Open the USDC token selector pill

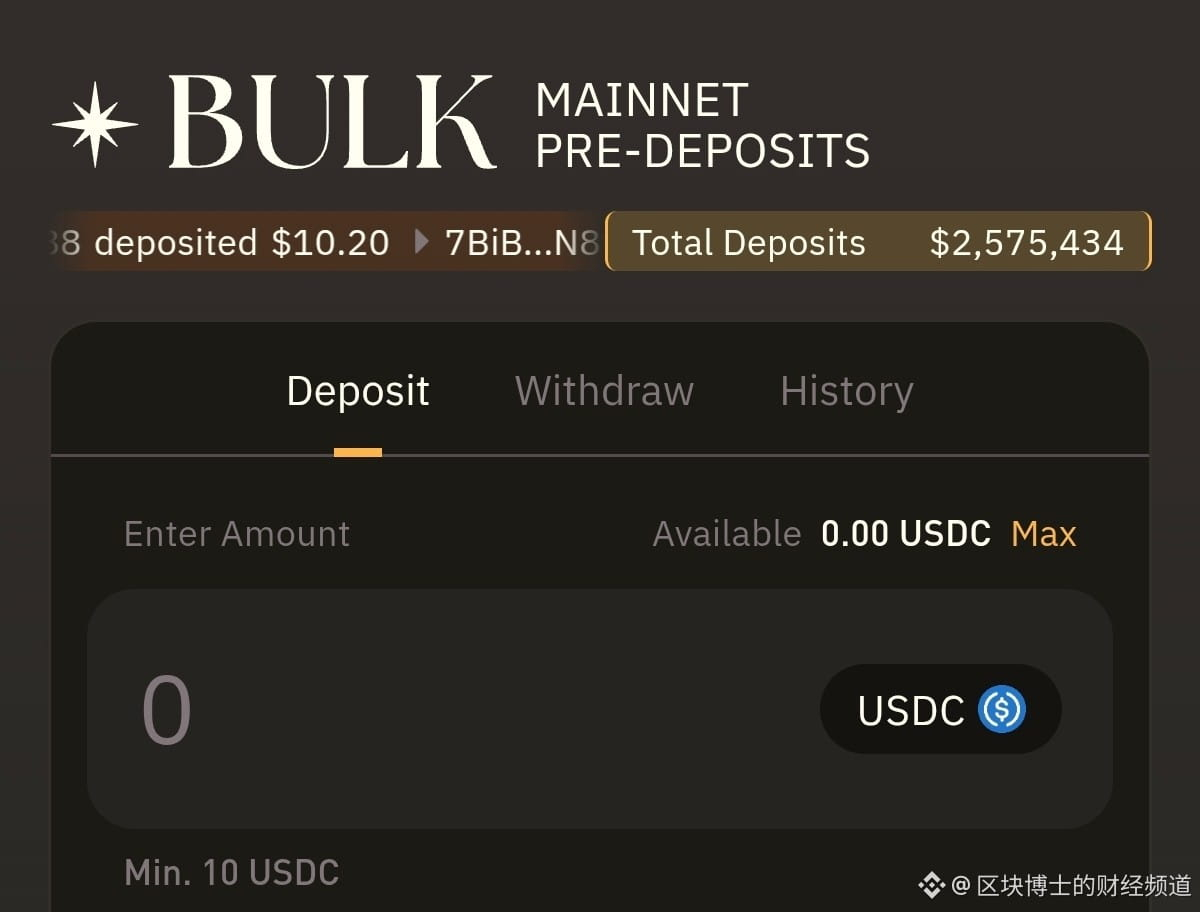pos(941,709)
